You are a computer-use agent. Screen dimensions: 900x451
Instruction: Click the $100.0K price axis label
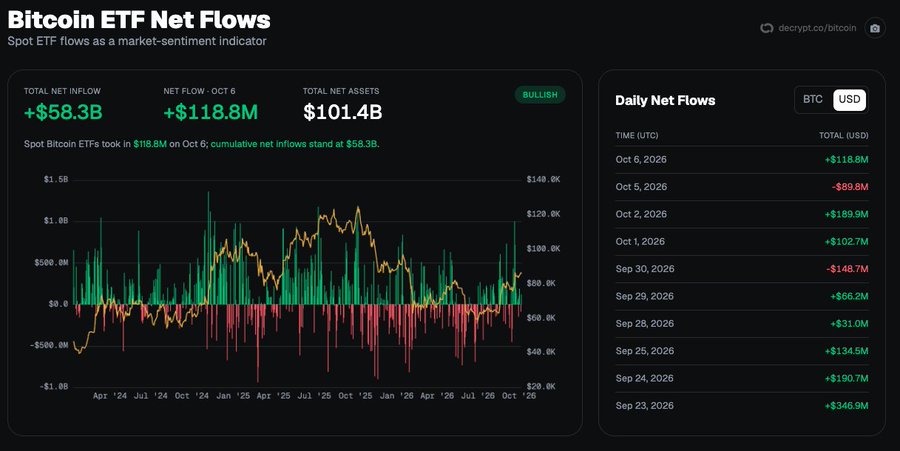tap(543, 248)
